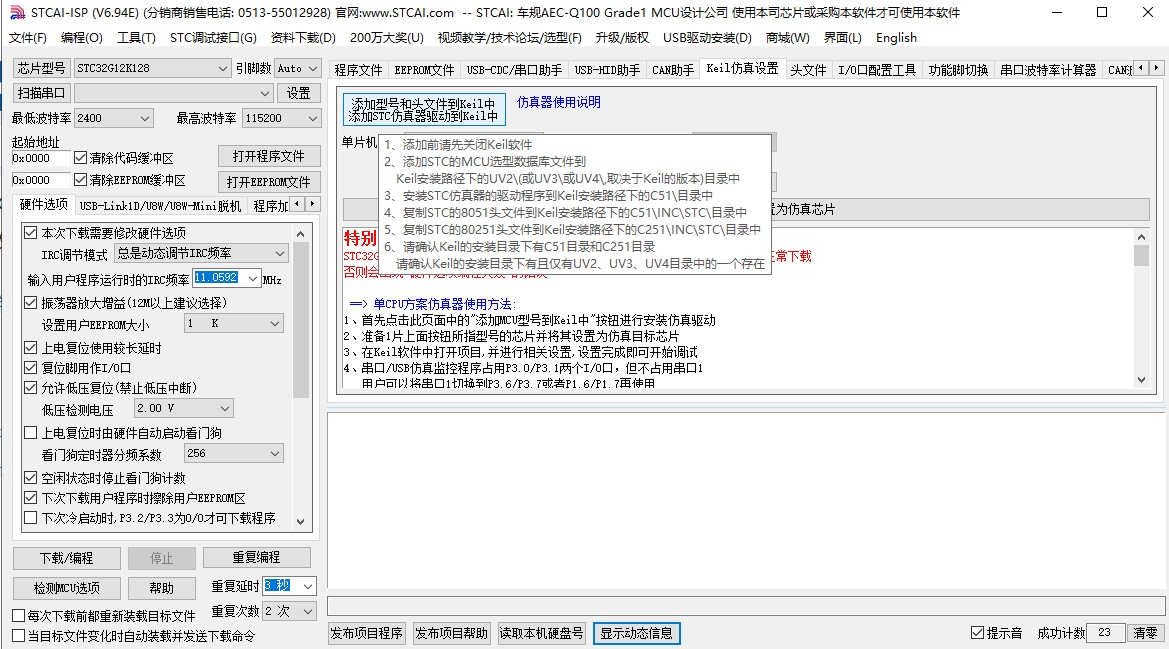The image size is (1169, 649).
Task: Click the STCAI-ISP app icon in title bar
Action: [16, 13]
